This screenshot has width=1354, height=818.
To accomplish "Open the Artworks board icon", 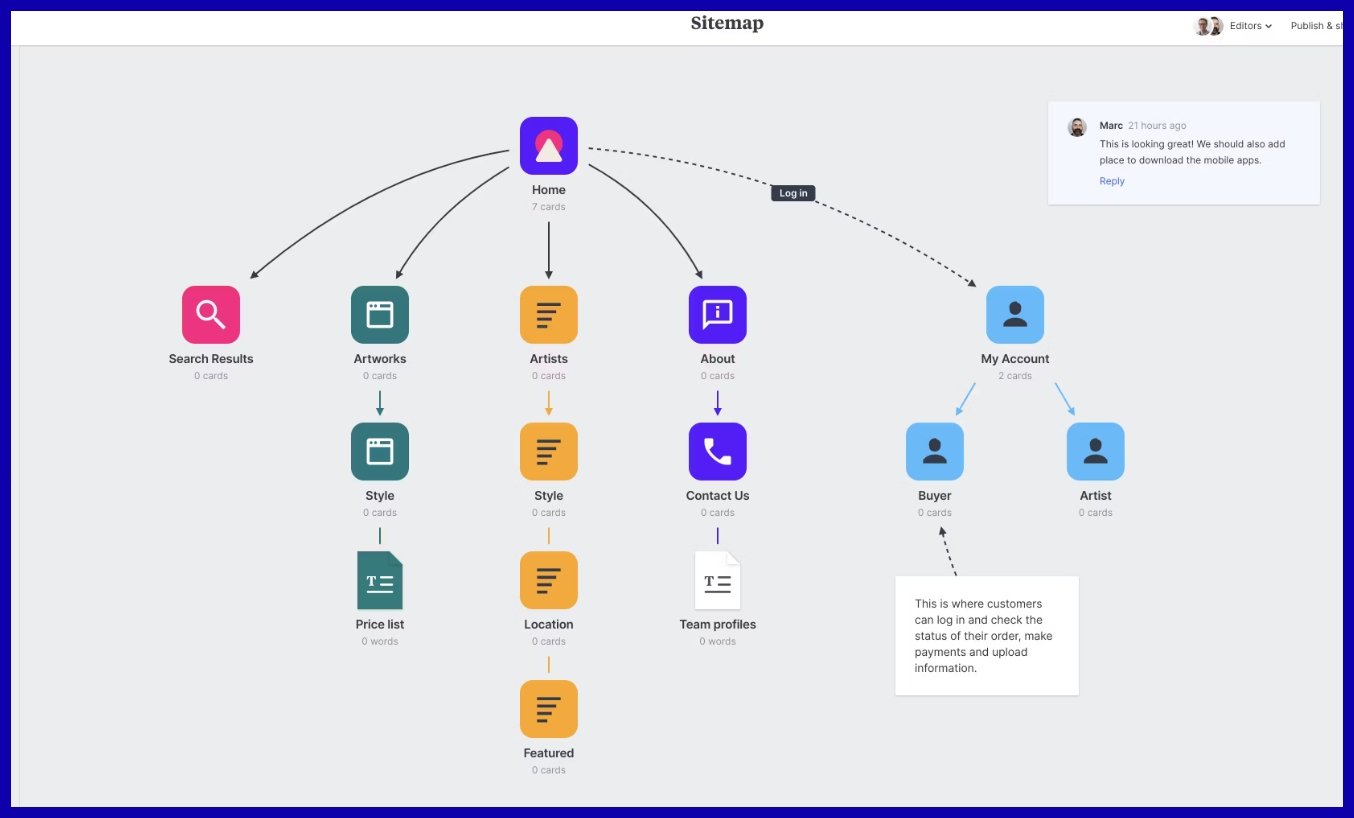I will 380,315.
